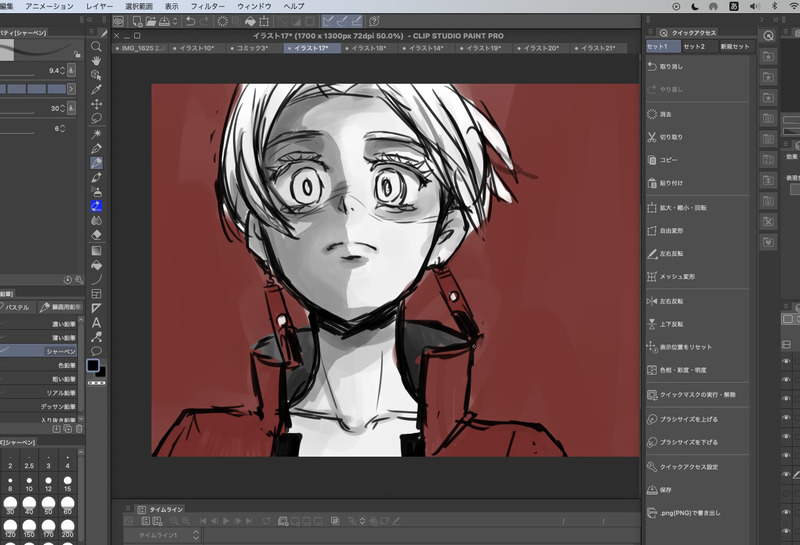Switch to the コミック3* document tab

(x=252, y=48)
